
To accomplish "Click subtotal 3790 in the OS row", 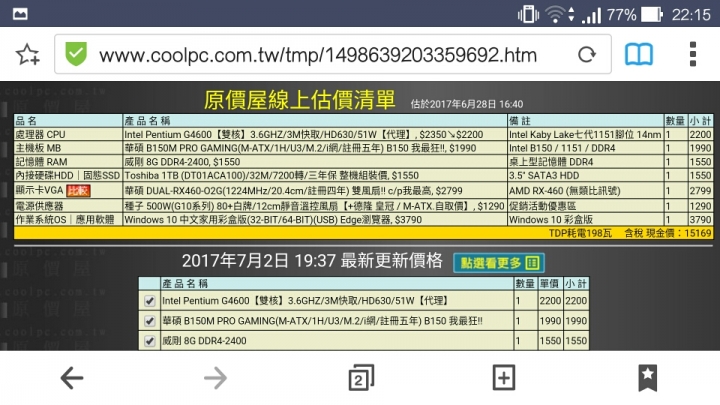I will (x=700, y=219).
